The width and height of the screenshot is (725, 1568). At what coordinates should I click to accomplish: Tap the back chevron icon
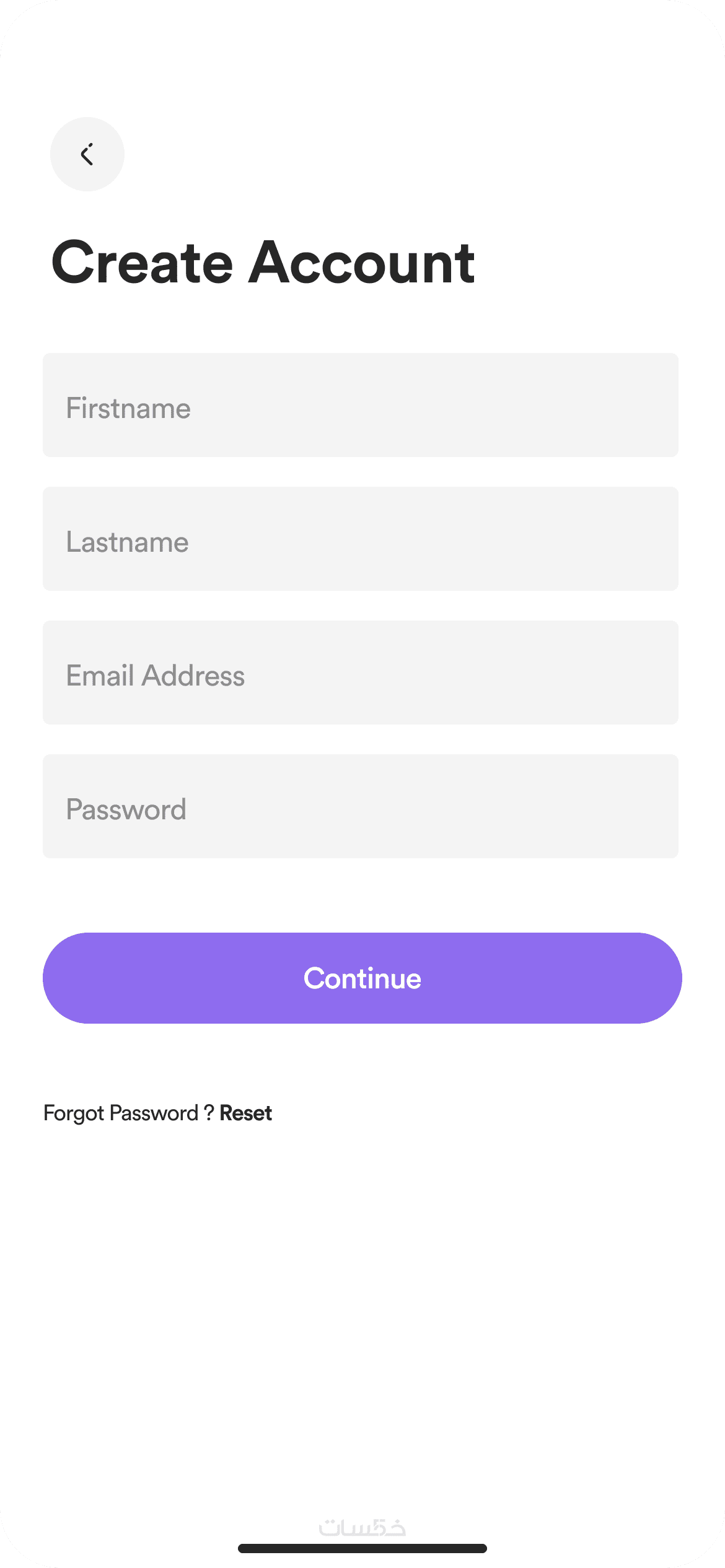87,154
